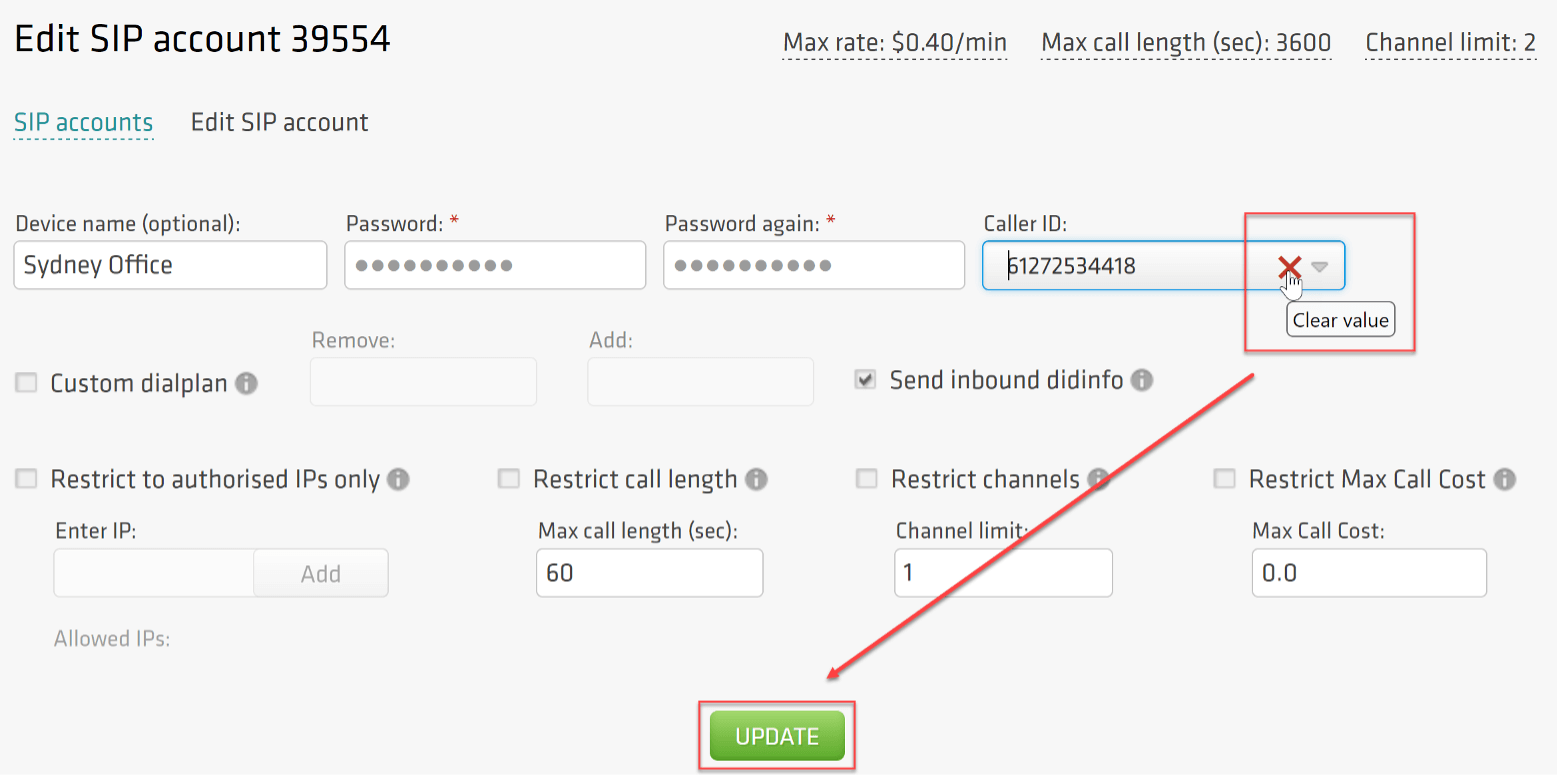1557x775 pixels.
Task: Click info icon beside Restrict Max Call Cost
Action: (1504, 480)
